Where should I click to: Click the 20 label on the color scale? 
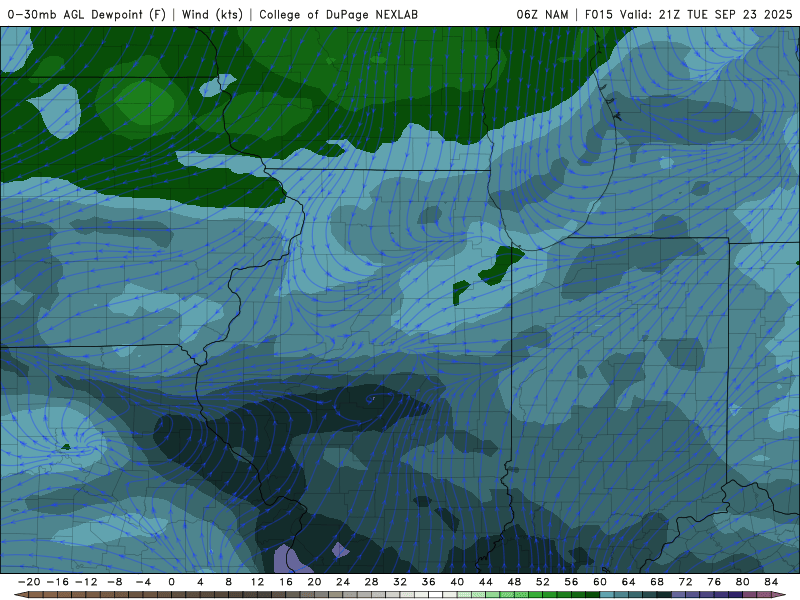(314, 582)
